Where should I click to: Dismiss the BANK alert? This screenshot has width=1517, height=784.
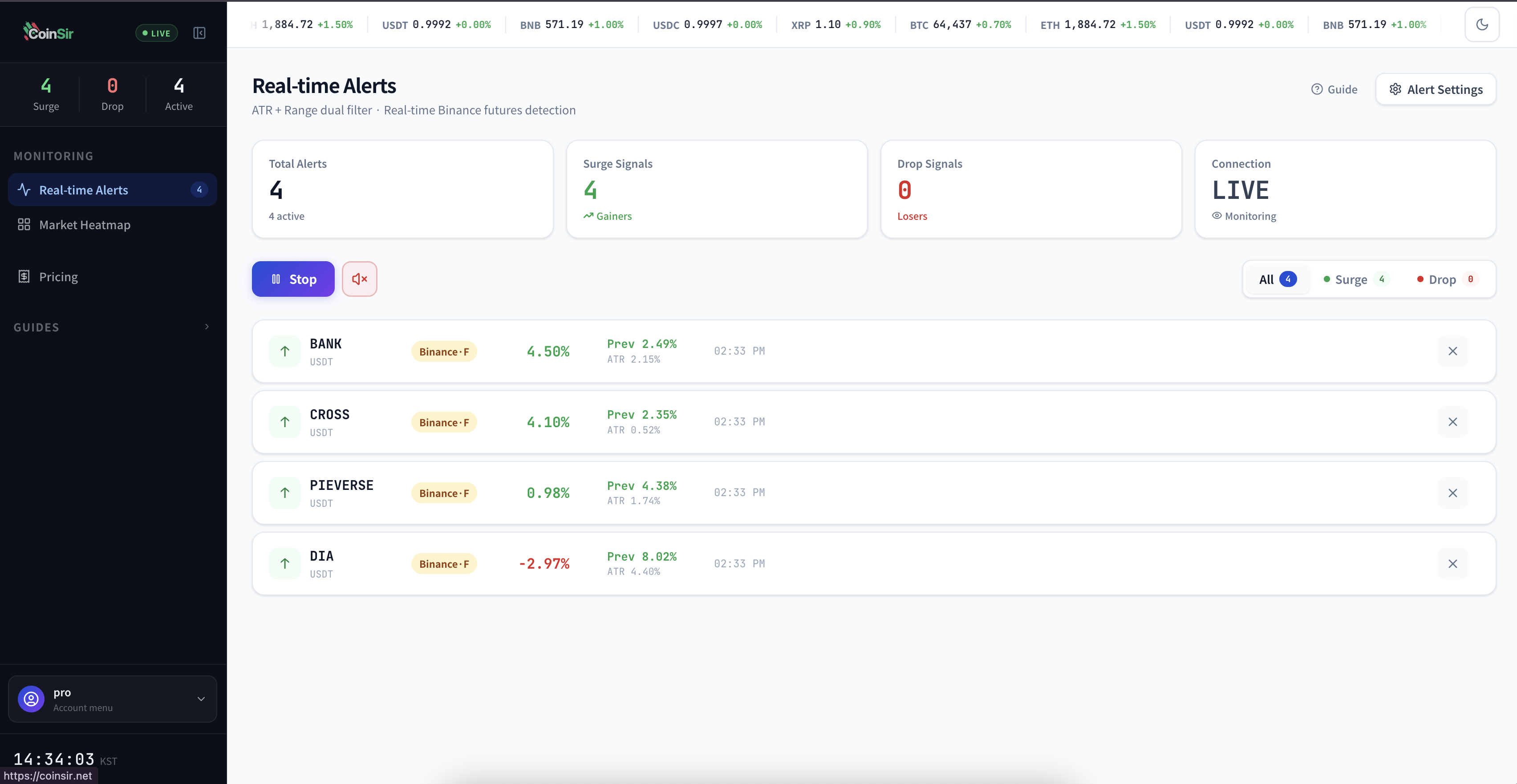1452,352
